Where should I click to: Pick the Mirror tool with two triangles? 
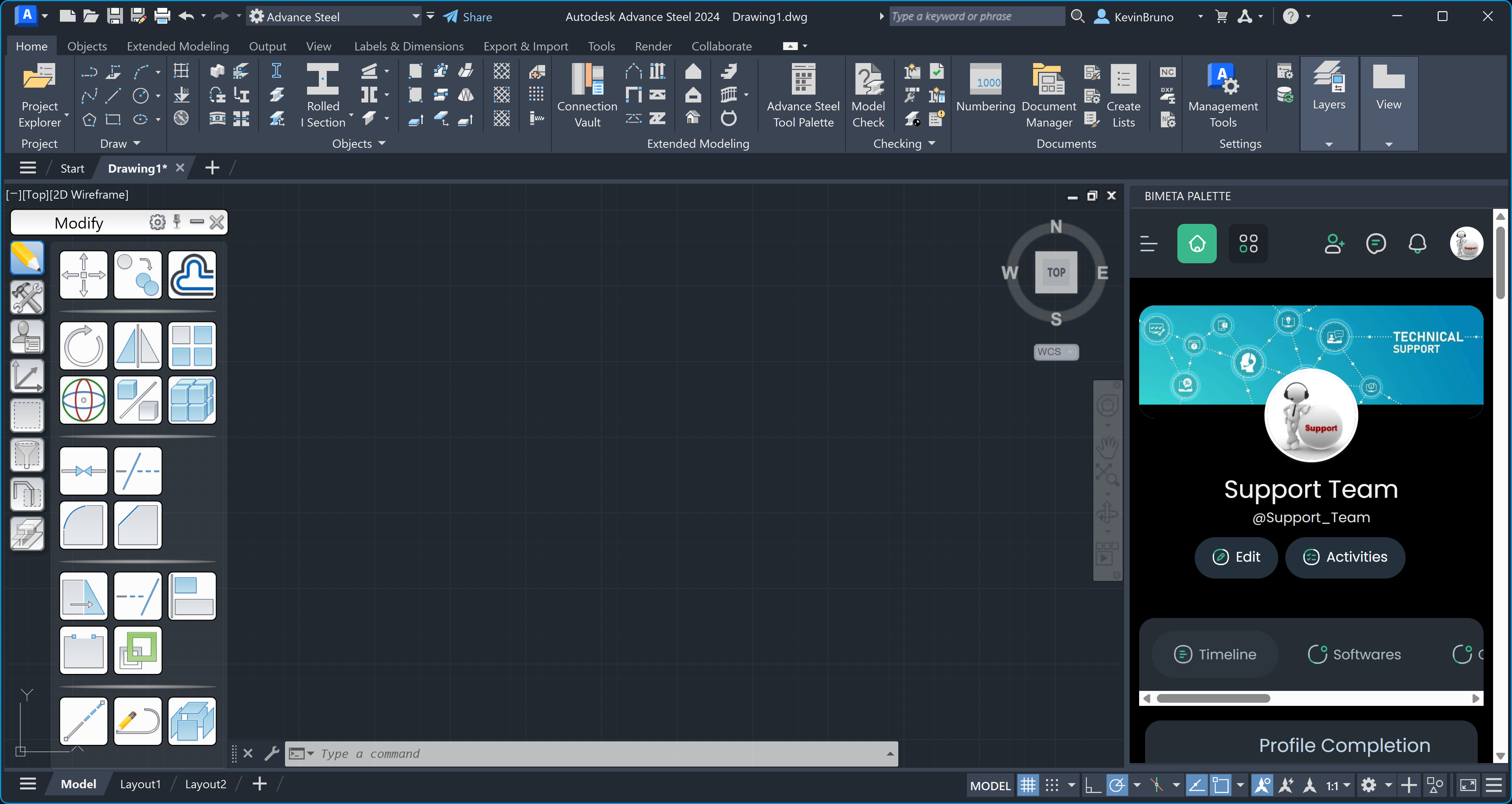pos(138,346)
